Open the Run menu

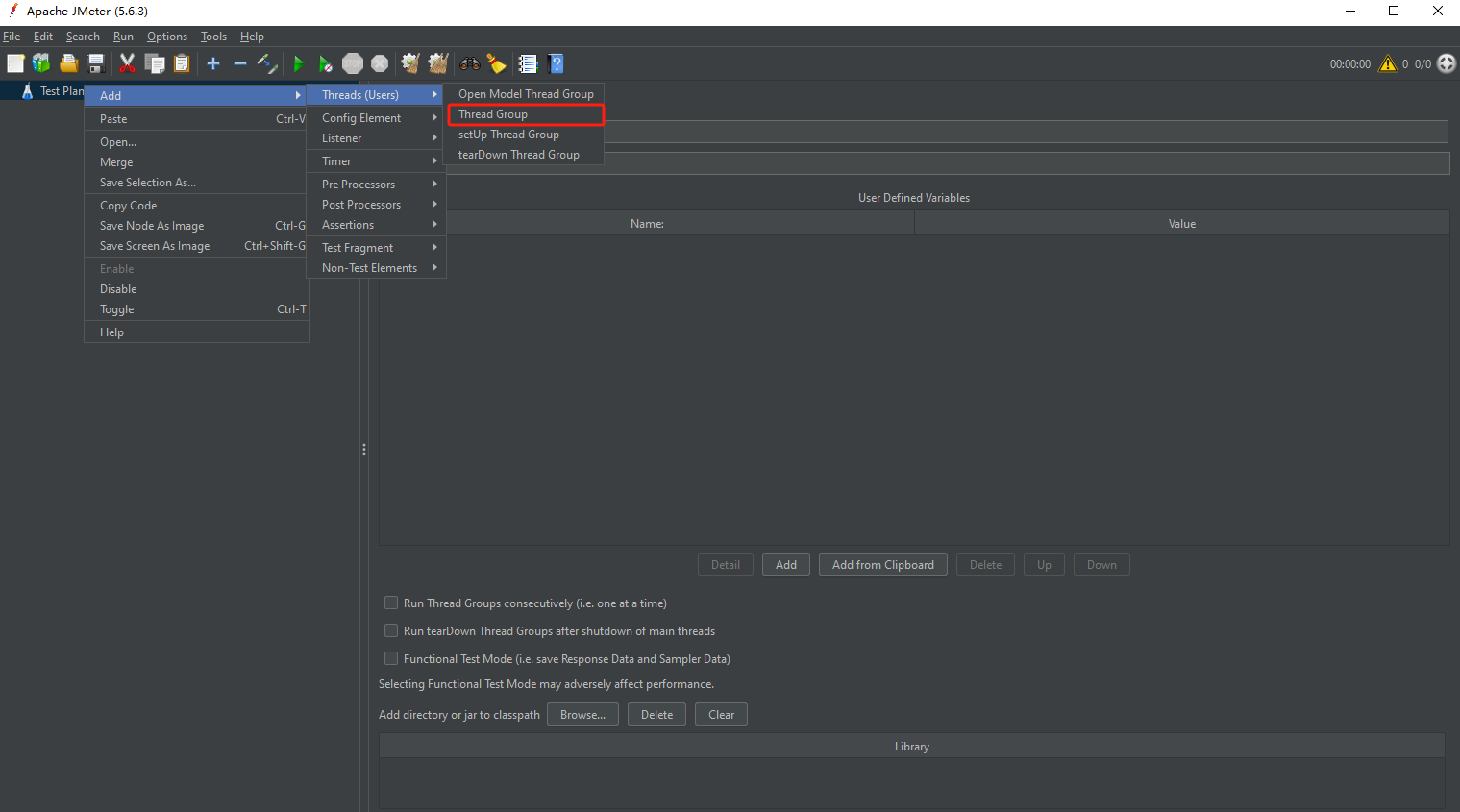tap(123, 37)
